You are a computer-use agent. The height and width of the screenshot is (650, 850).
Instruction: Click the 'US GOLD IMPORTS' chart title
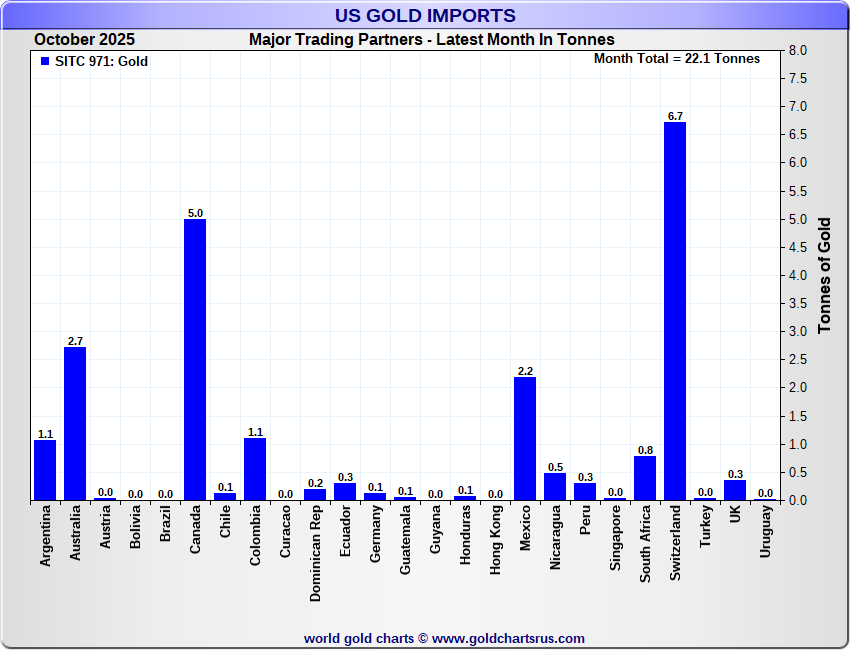[425, 16]
